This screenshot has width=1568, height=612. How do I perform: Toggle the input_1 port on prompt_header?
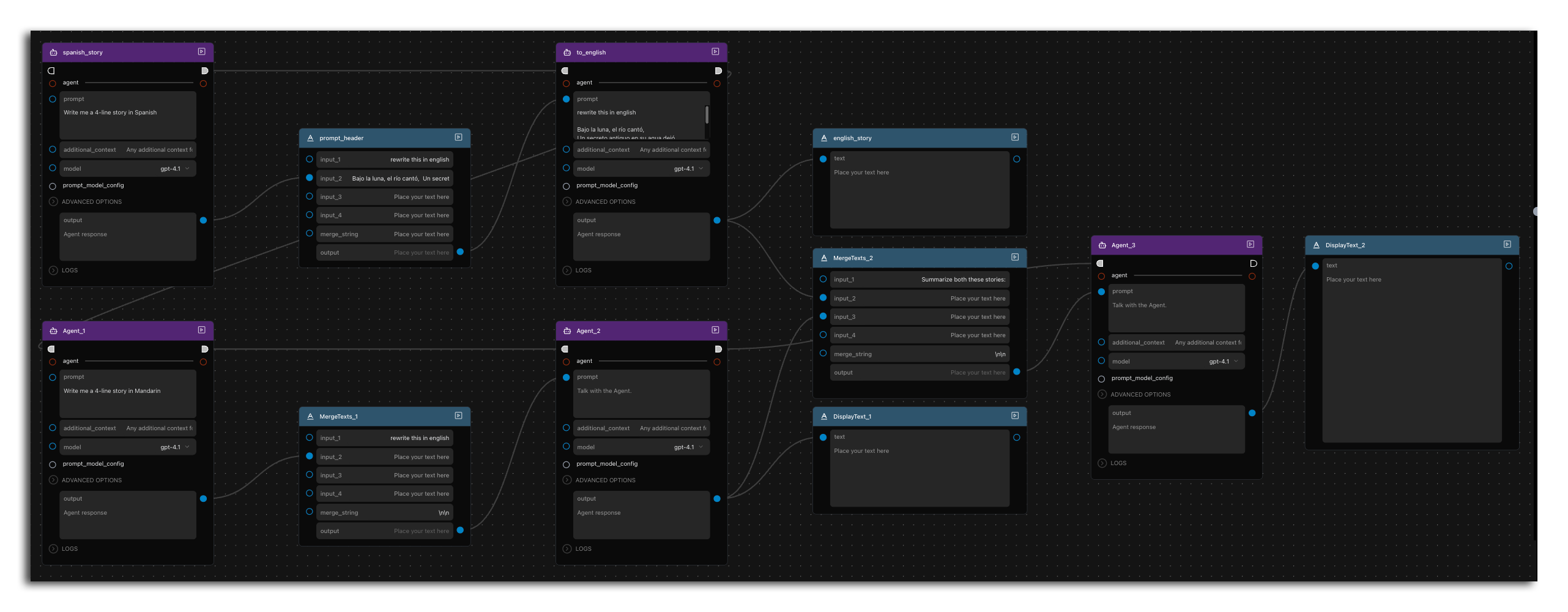pyautogui.click(x=310, y=160)
